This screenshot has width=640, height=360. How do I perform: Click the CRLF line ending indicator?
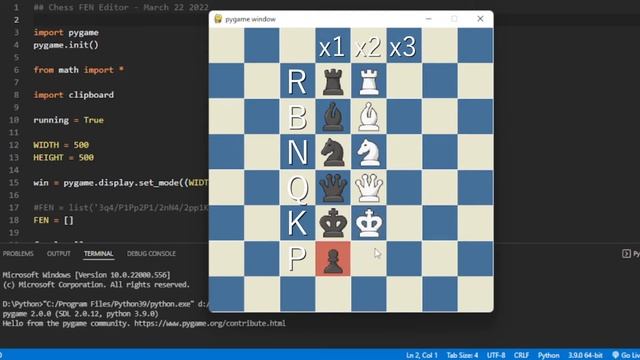(521, 355)
